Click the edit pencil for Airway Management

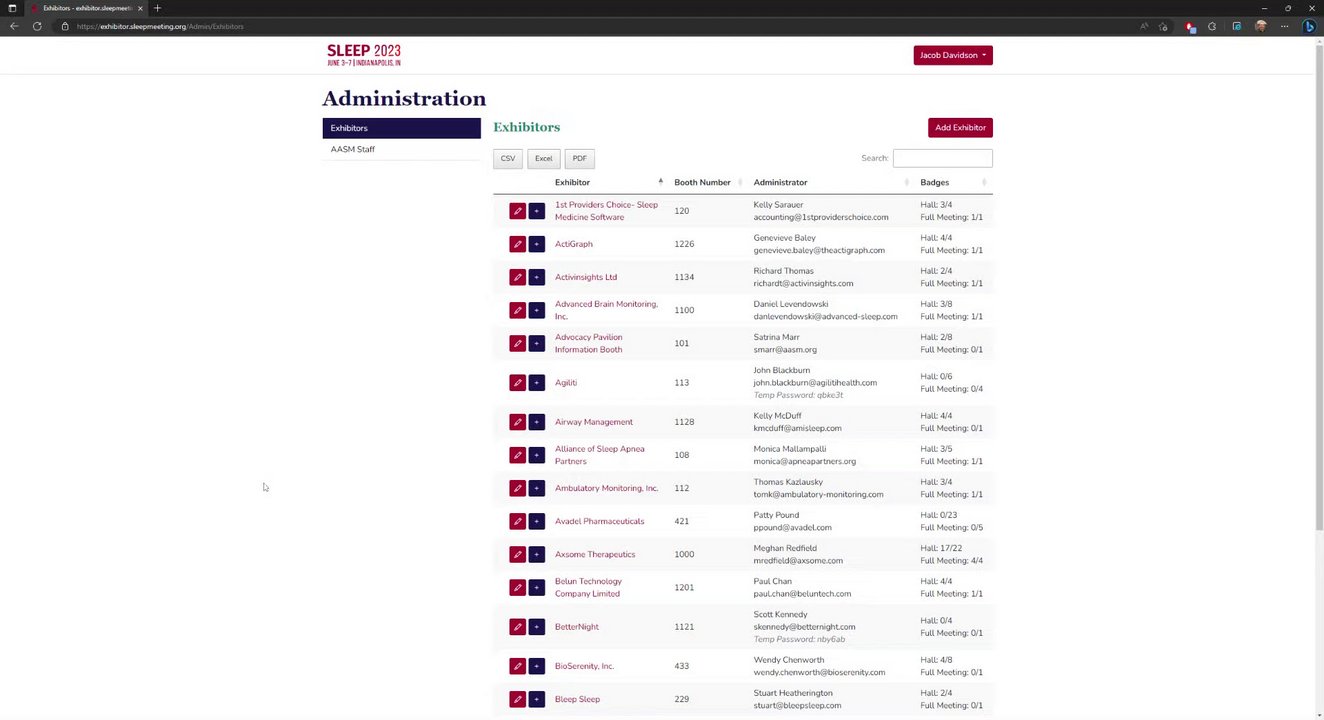(517, 422)
